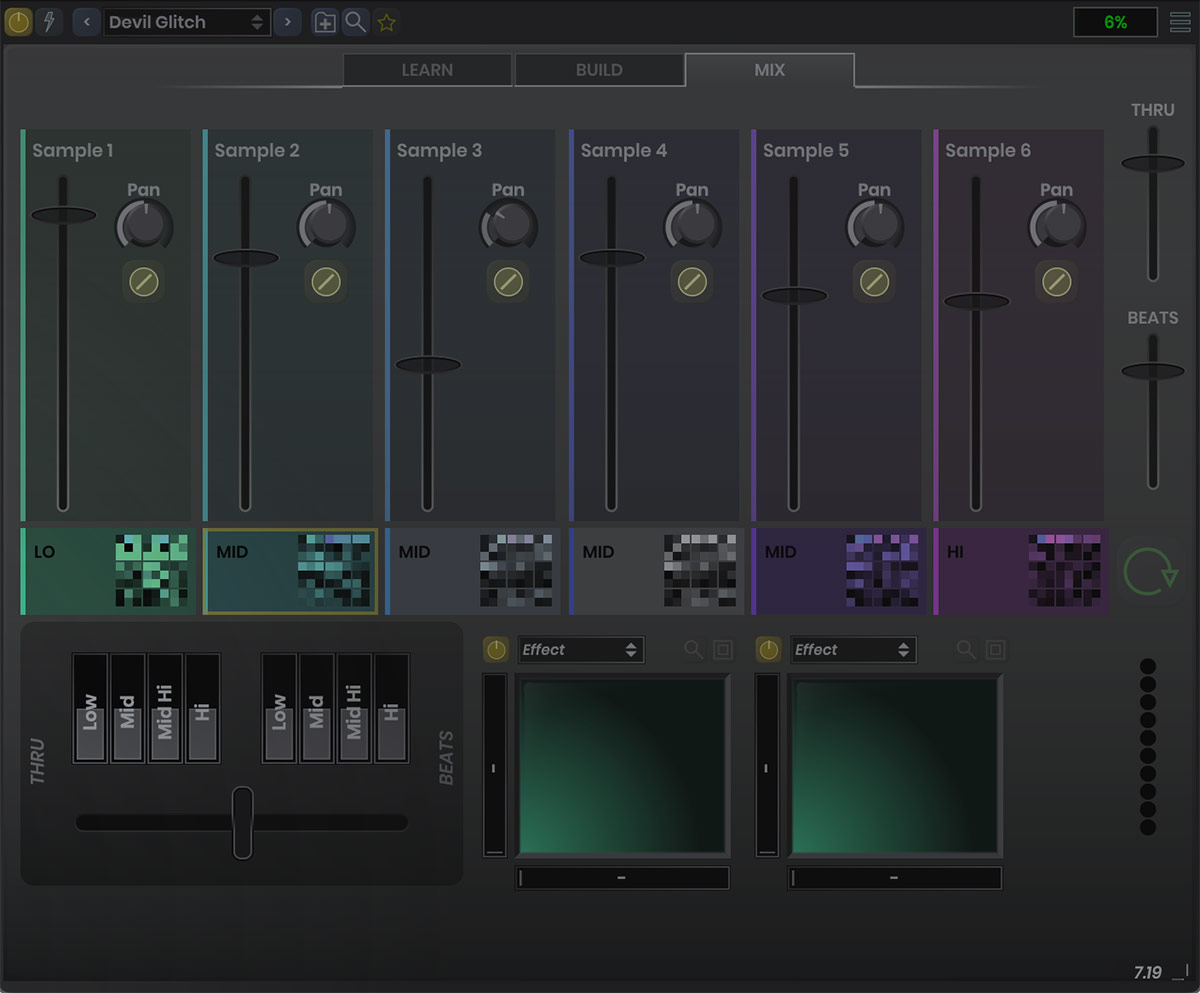Click the loop regenerate icon beside sample waveforms
Image resolution: width=1200 pixels, height=993 pixels.
[1152, 571]
